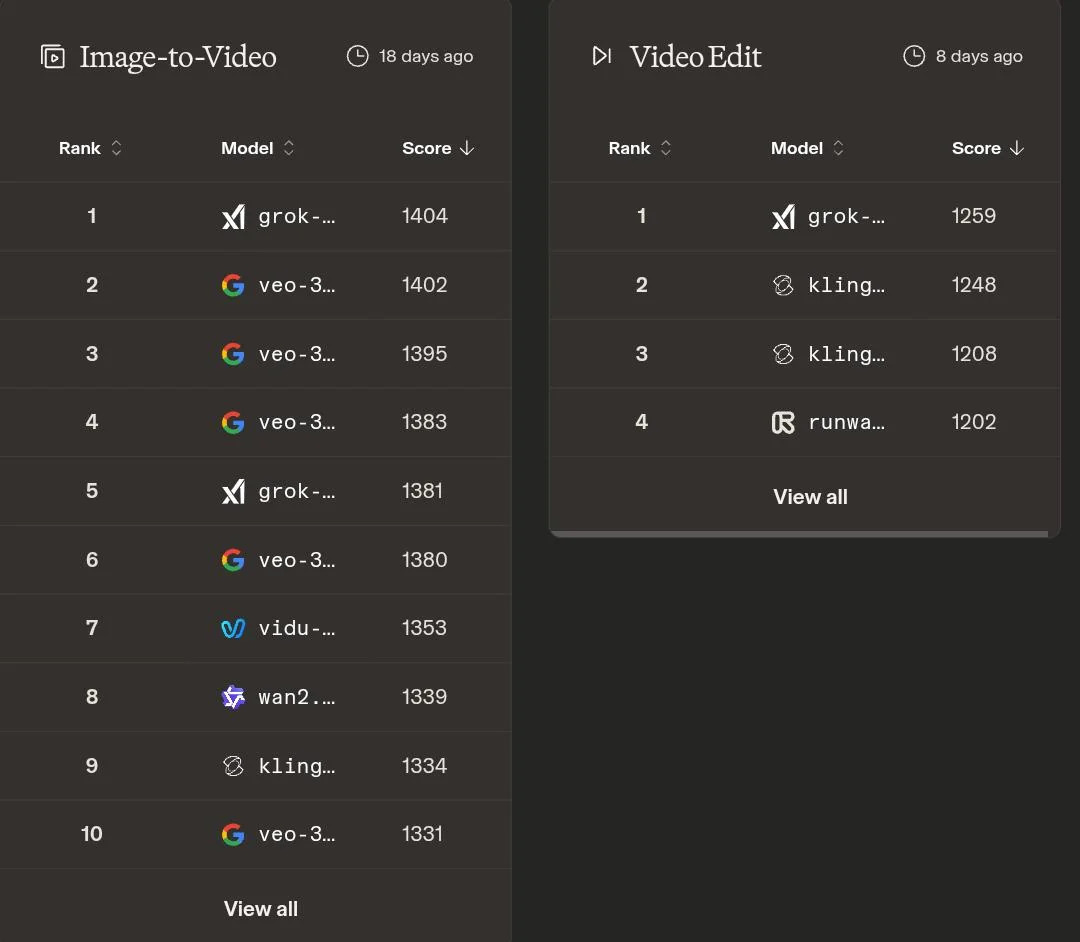Click the score 1353 cell

[424, 628]
